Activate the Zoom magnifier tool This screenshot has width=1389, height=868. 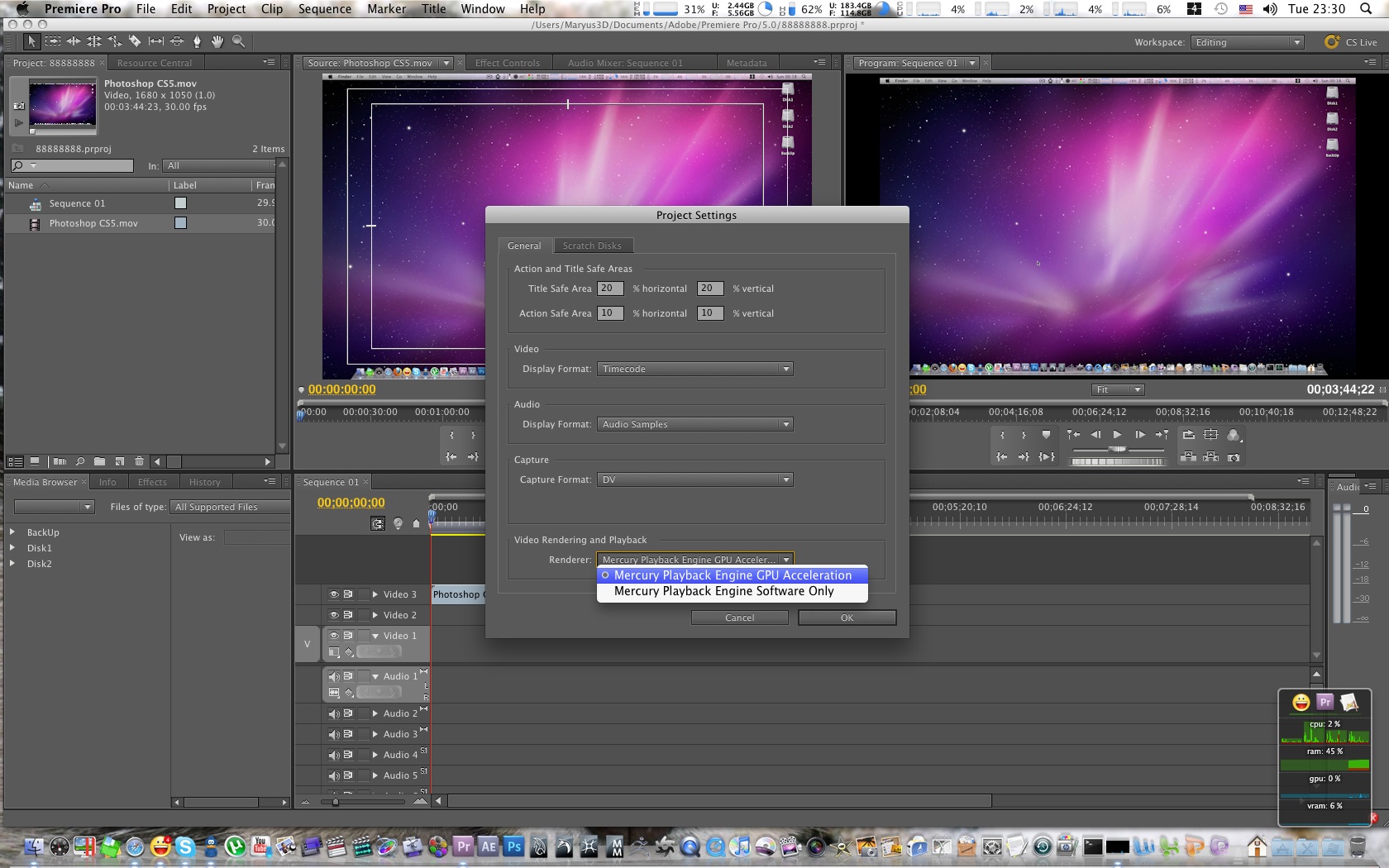pyautogui.click(x=238, y=41)
